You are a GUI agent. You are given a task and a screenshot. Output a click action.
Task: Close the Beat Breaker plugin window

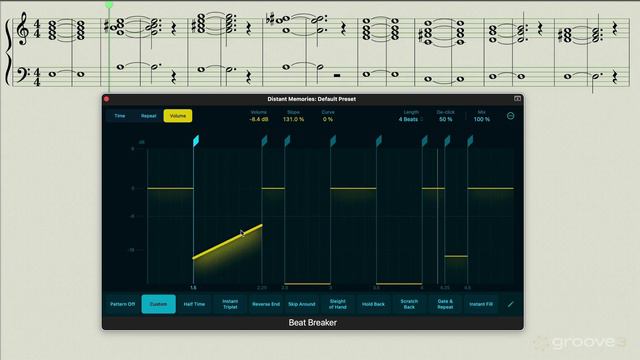(107, 99)
